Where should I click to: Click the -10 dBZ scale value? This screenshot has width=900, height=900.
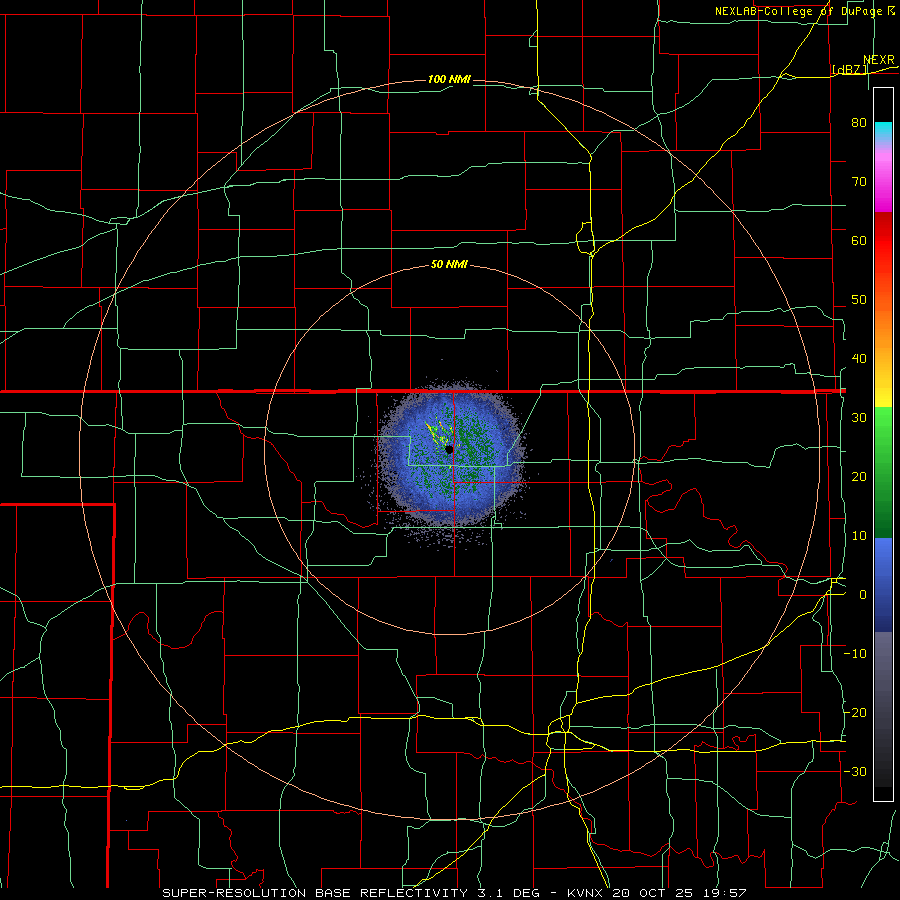855,654
